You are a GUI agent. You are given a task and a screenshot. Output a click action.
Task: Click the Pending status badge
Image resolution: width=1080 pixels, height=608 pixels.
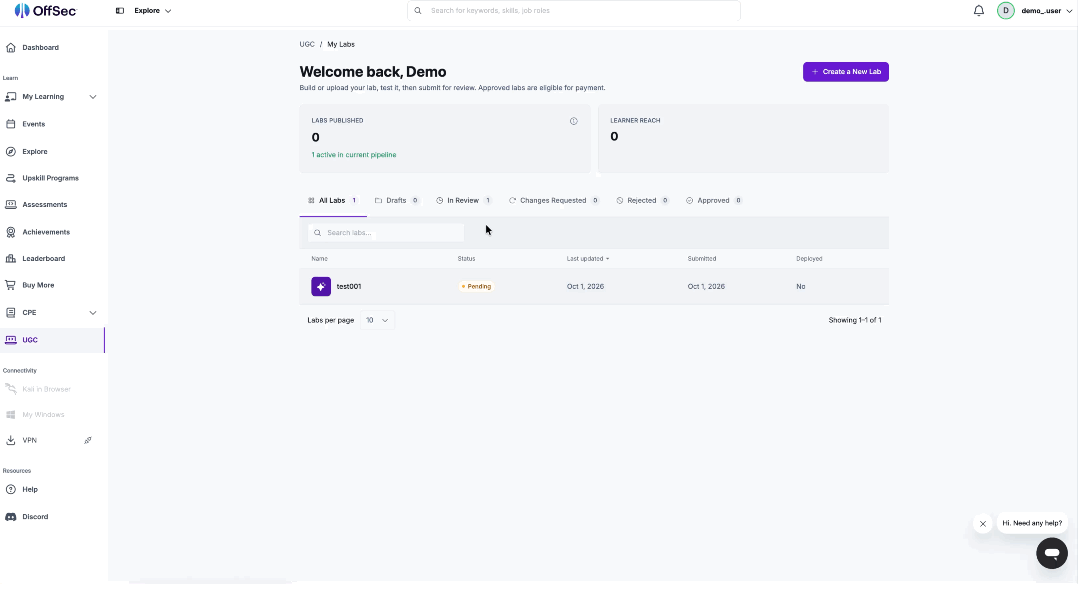(476, 286)
